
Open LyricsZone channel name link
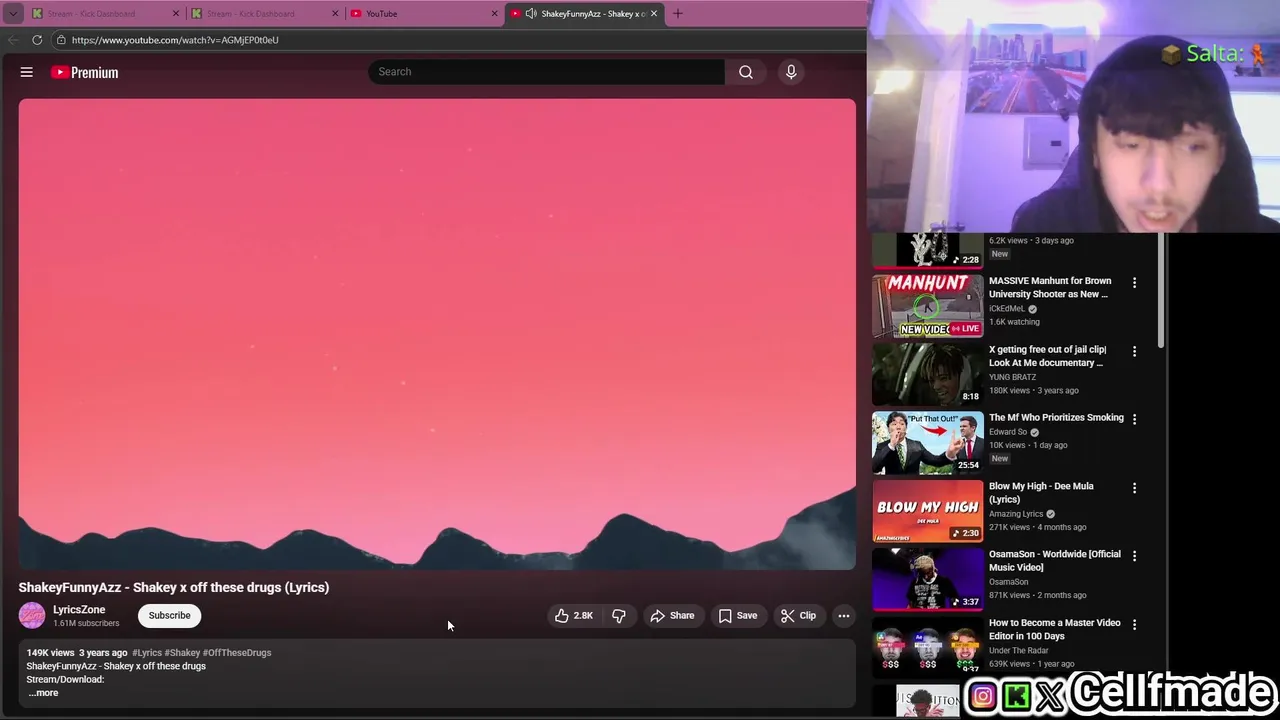click(79, 609)
